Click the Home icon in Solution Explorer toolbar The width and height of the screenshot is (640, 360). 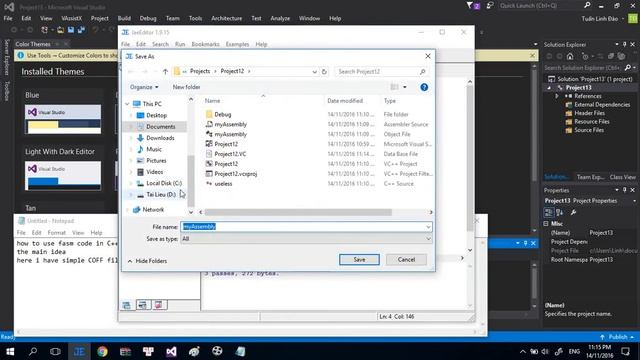[x=570, y=56]
